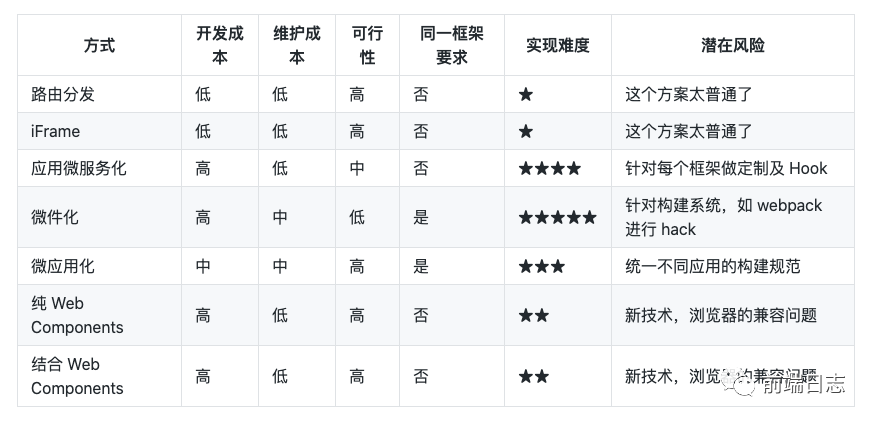Click the five-star rating for 微件化

click(x=557, y=217)
